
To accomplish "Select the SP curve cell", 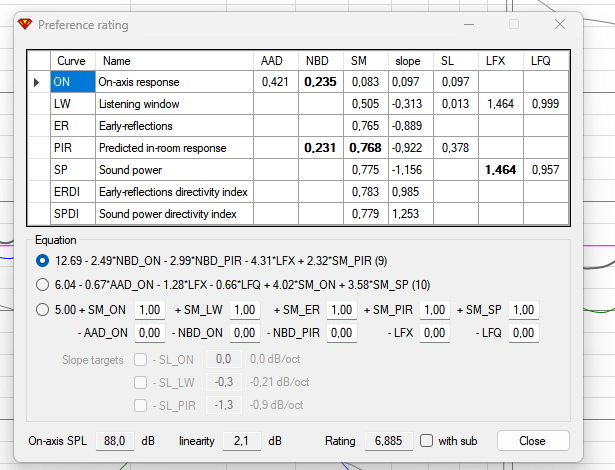I will click(x=73, y=170).
